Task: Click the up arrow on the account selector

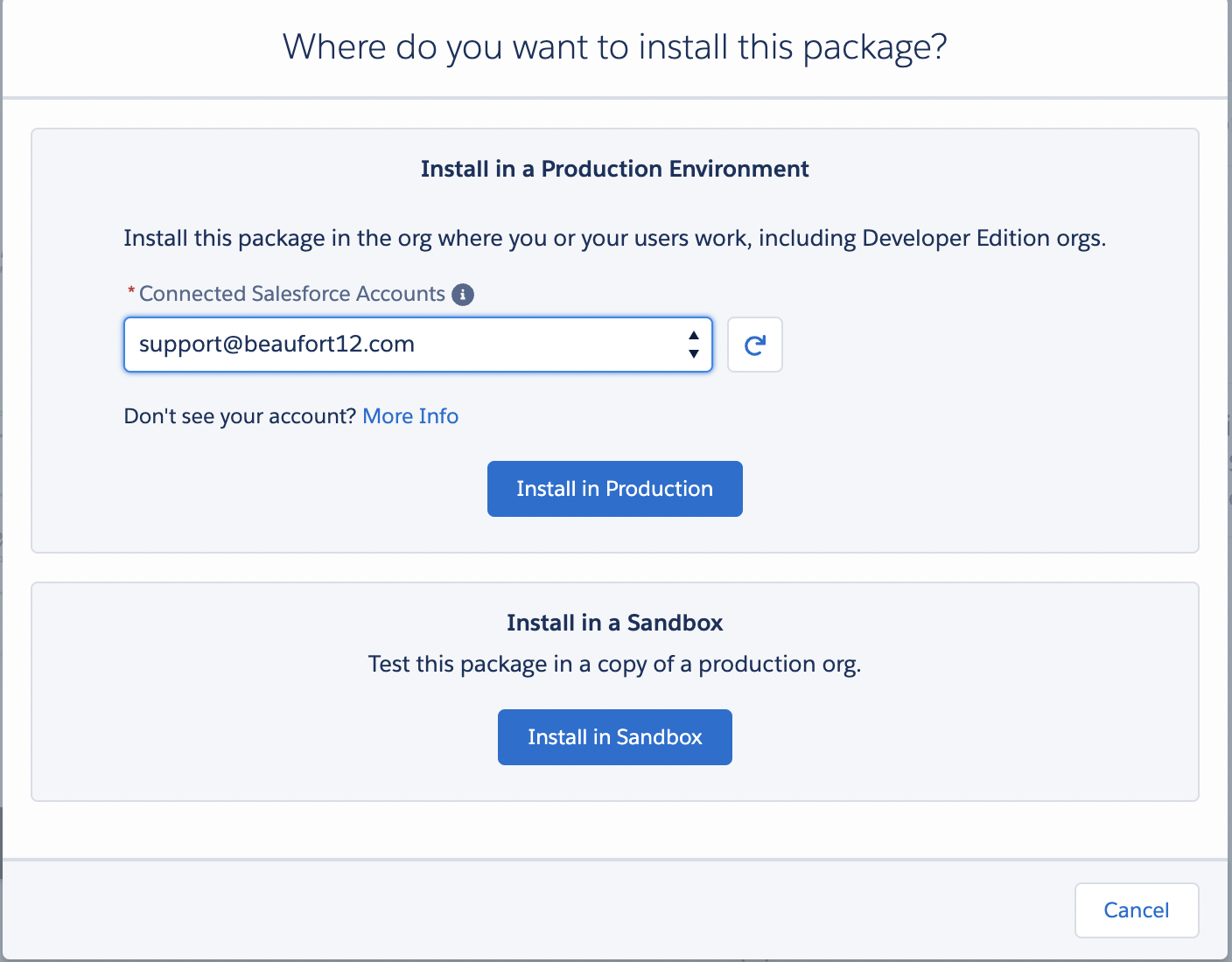Action: click(693, 334)
